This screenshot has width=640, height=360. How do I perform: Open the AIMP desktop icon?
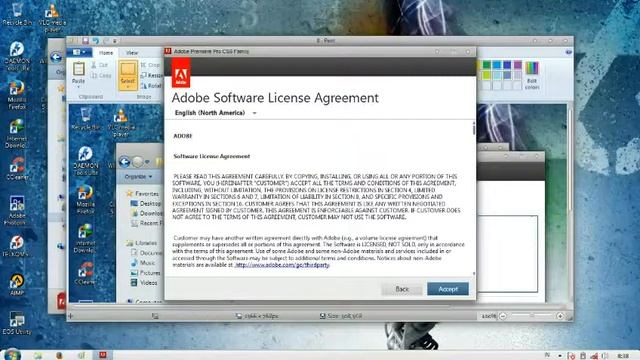[17, 284]
